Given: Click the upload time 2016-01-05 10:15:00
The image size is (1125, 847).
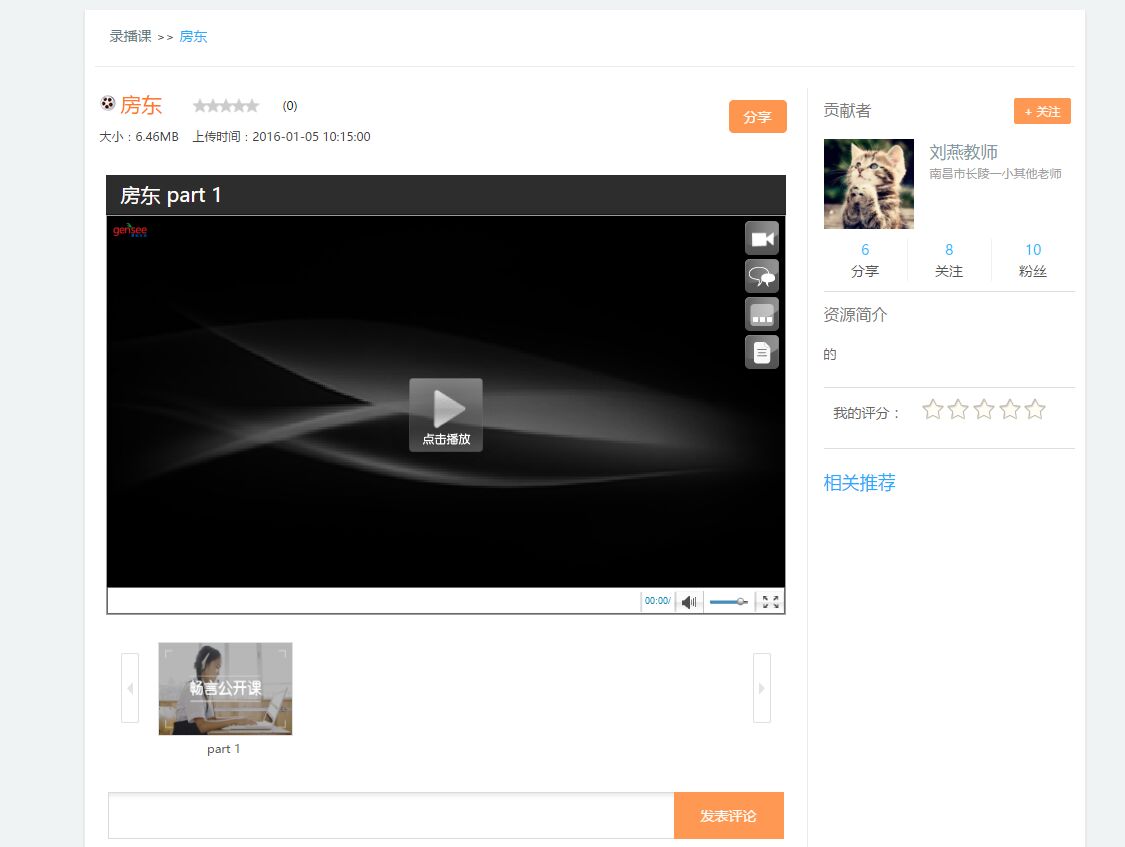Looking at the screenshot, I should [311, 136].
